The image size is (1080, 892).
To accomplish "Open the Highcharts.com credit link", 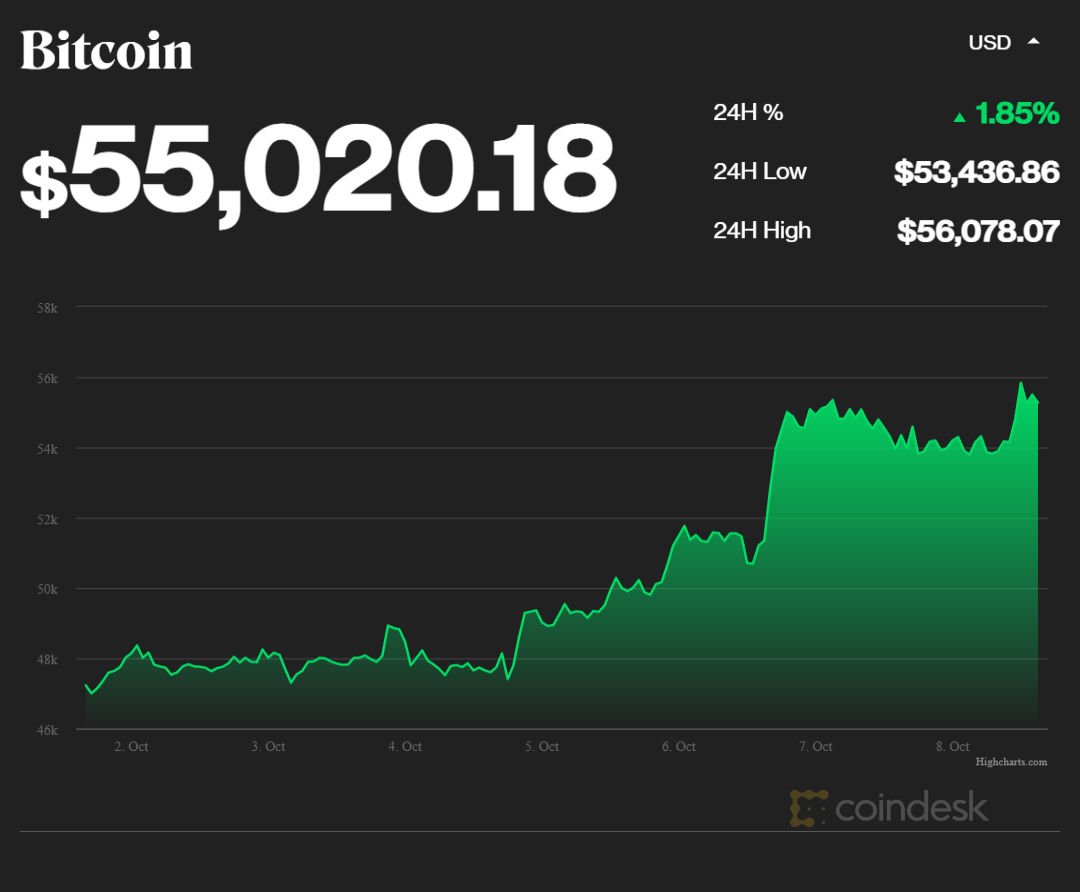I will 1011,762.
